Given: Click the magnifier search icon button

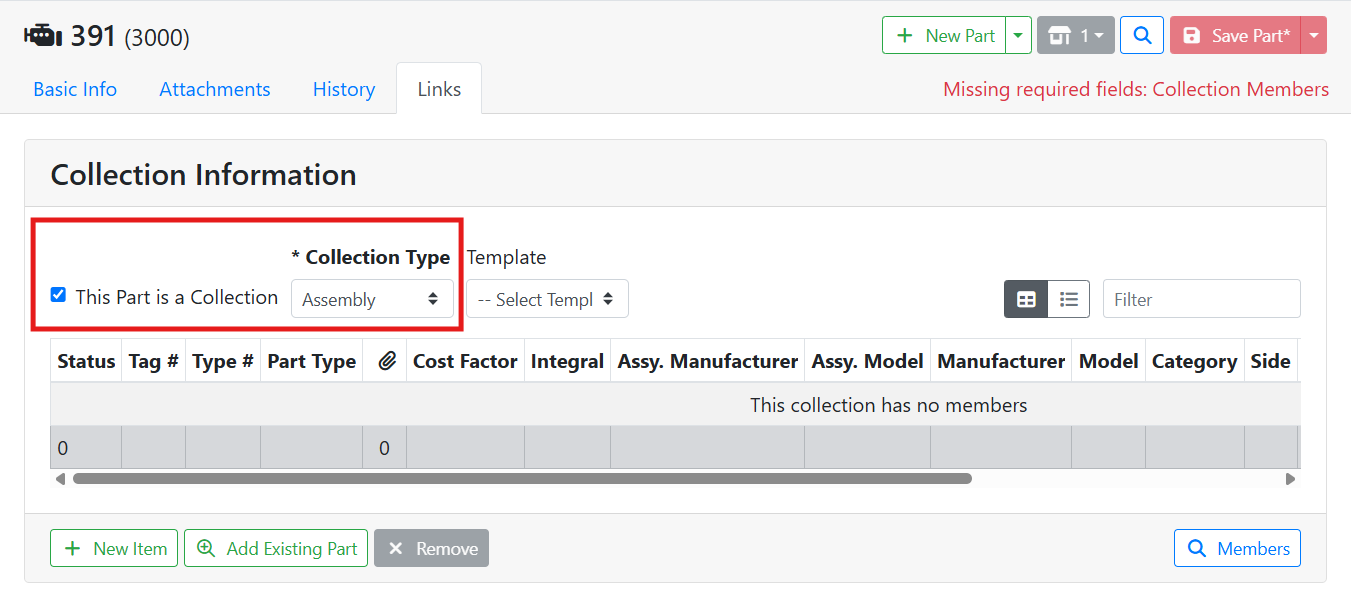Looking at the screenshot, I should (x=1141, y=35).
